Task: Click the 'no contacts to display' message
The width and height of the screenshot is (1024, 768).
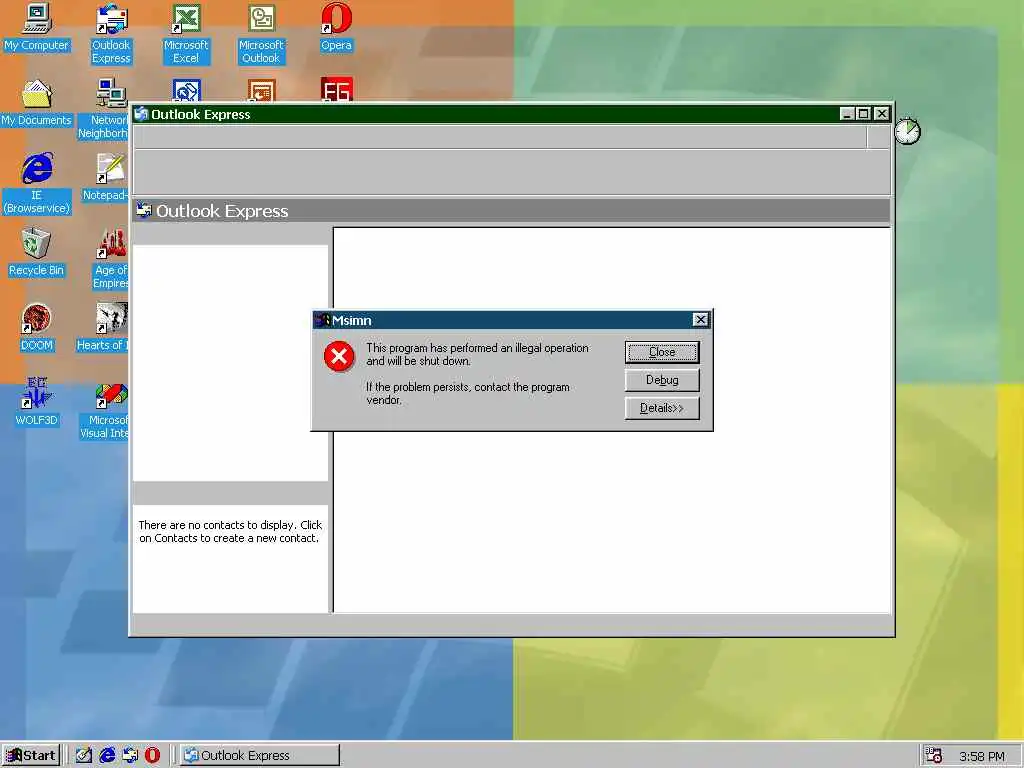Action: (x=230, y=532)
